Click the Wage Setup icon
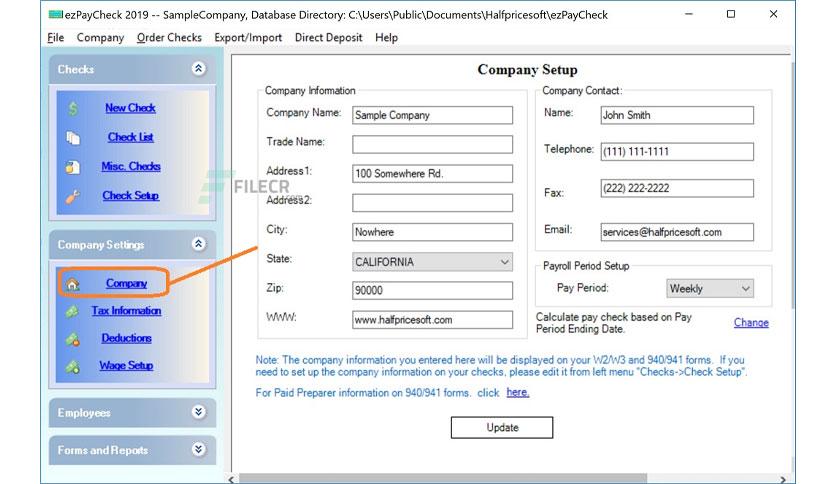 point(73,367)
